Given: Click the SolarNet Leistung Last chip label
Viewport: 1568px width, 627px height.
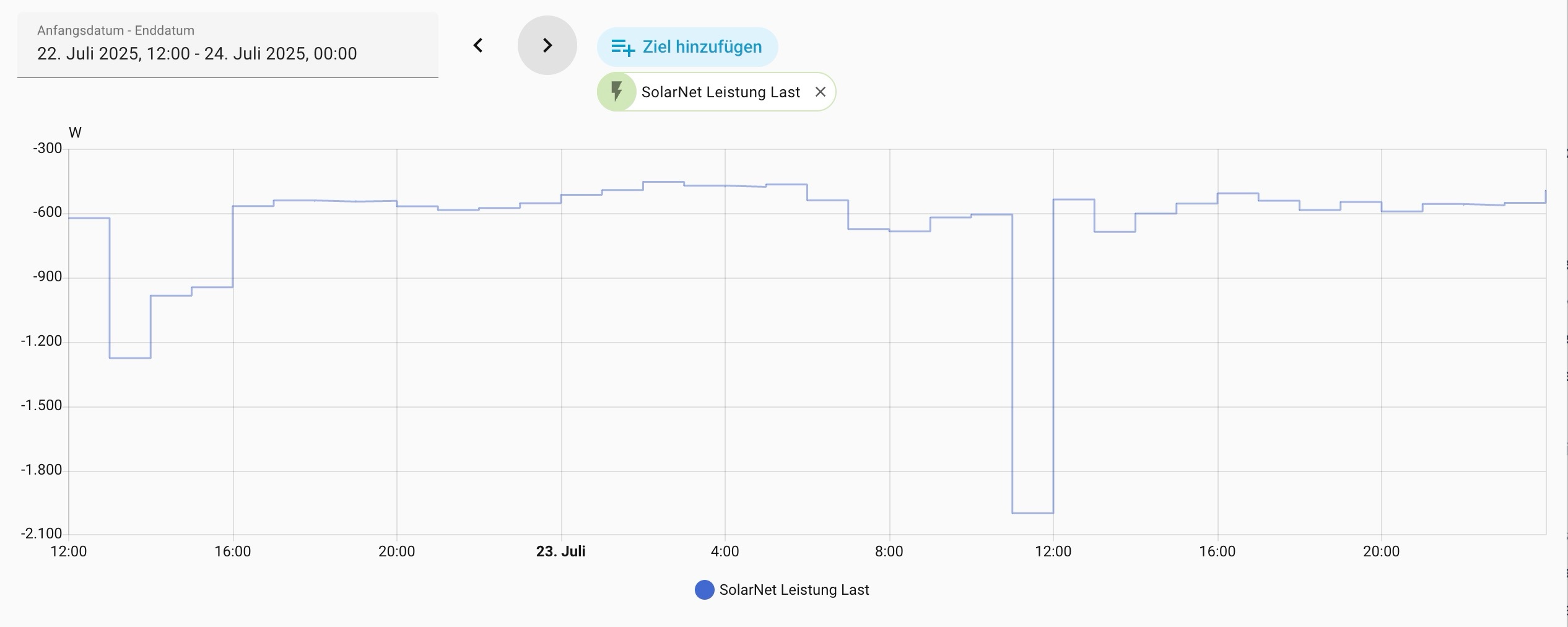Looking at the screenshot, I should click(x=720, y=92).
